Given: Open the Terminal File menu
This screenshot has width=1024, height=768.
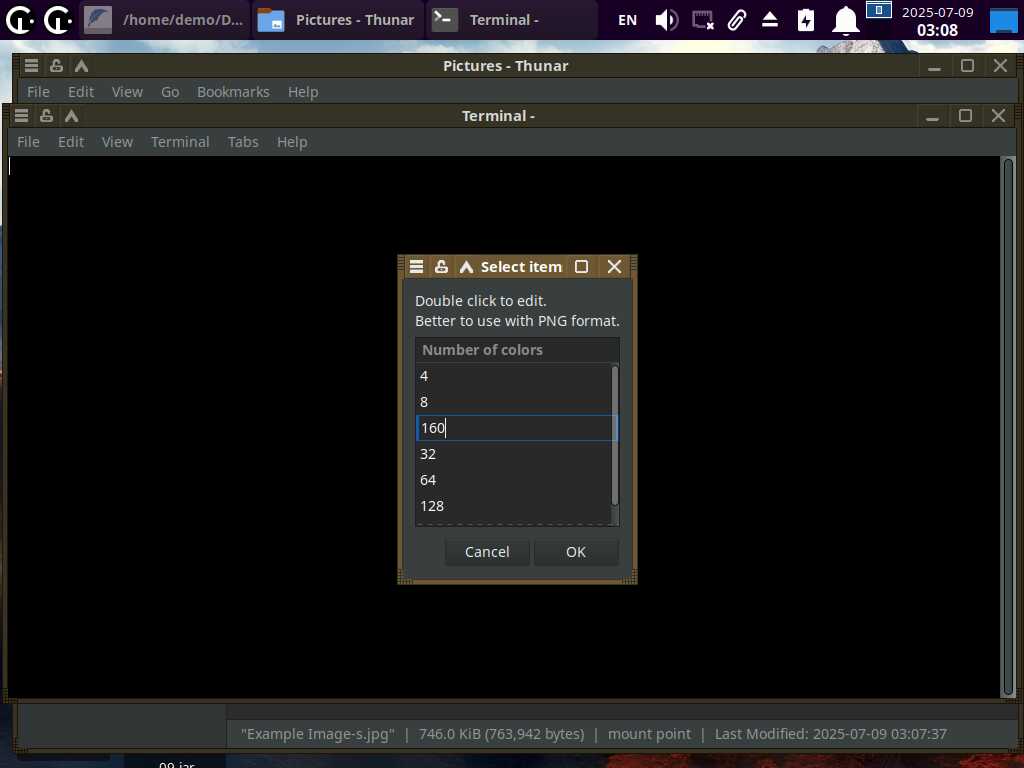Looking at the screenshot, I should coord(28,142).
